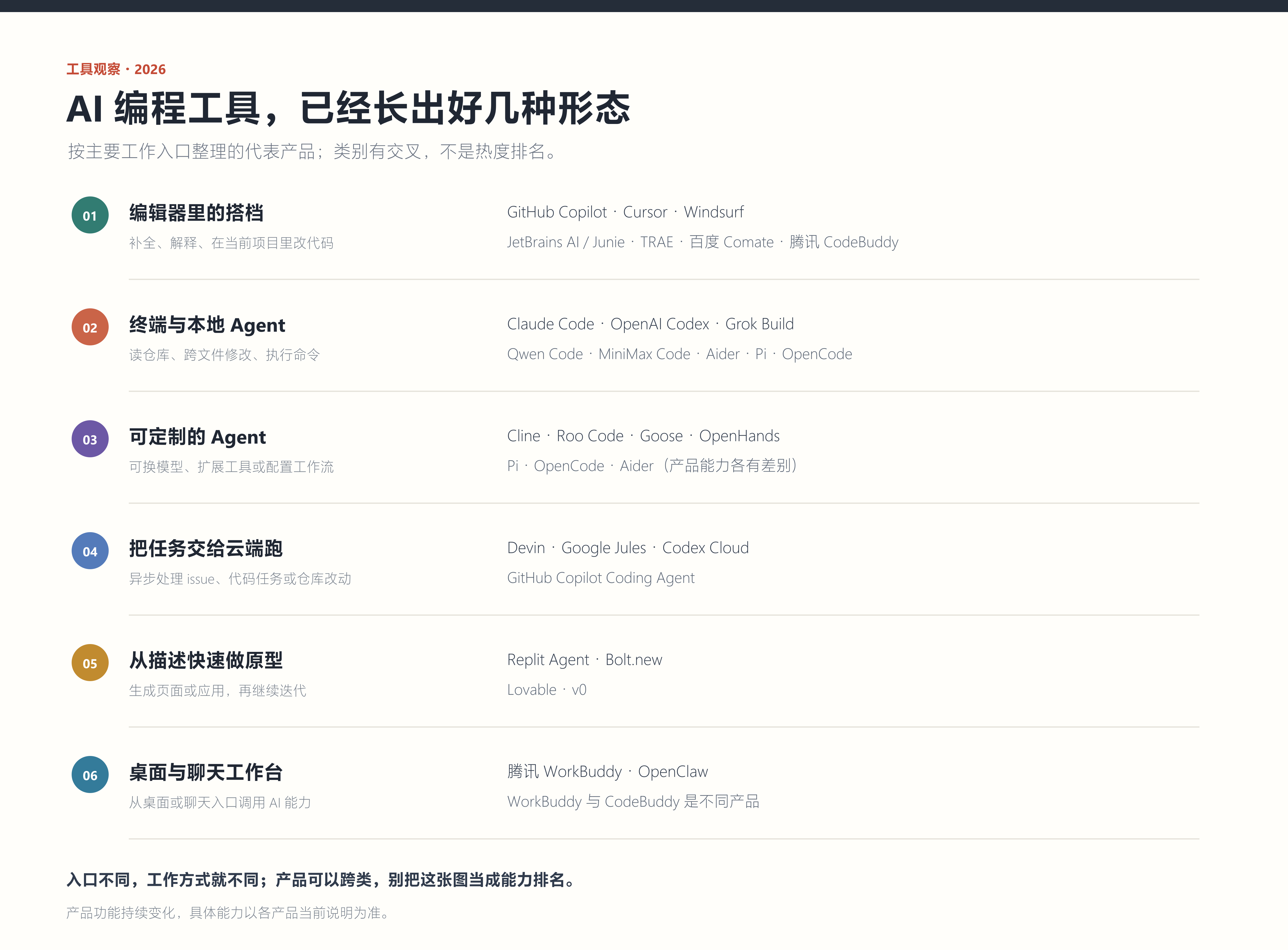Click the line 'Cline · Roo Code · Goose · OpenHands'

(x=643, y=436)
